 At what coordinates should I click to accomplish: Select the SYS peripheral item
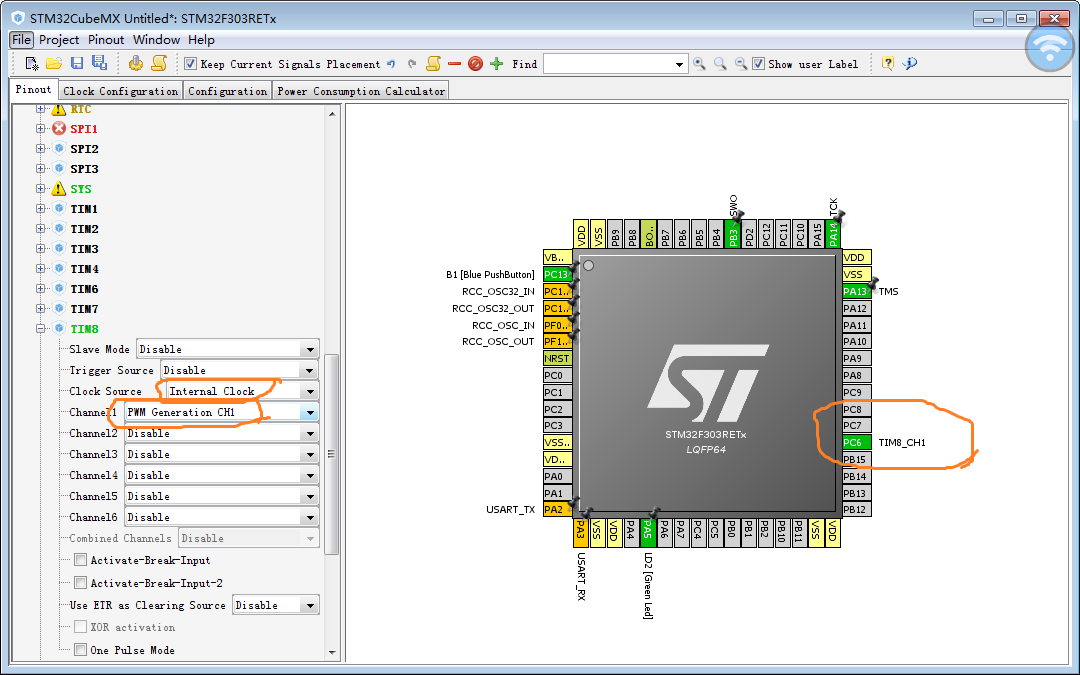coord(81,189)
